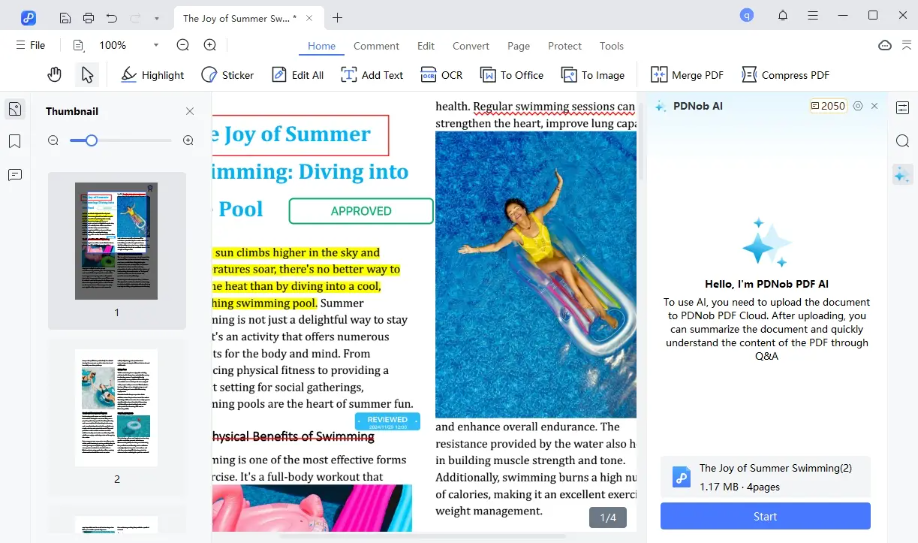The height and width of the screenshot is (543, 918).
Task: Click the search icon on right sidebar
Action: point(902,141)
